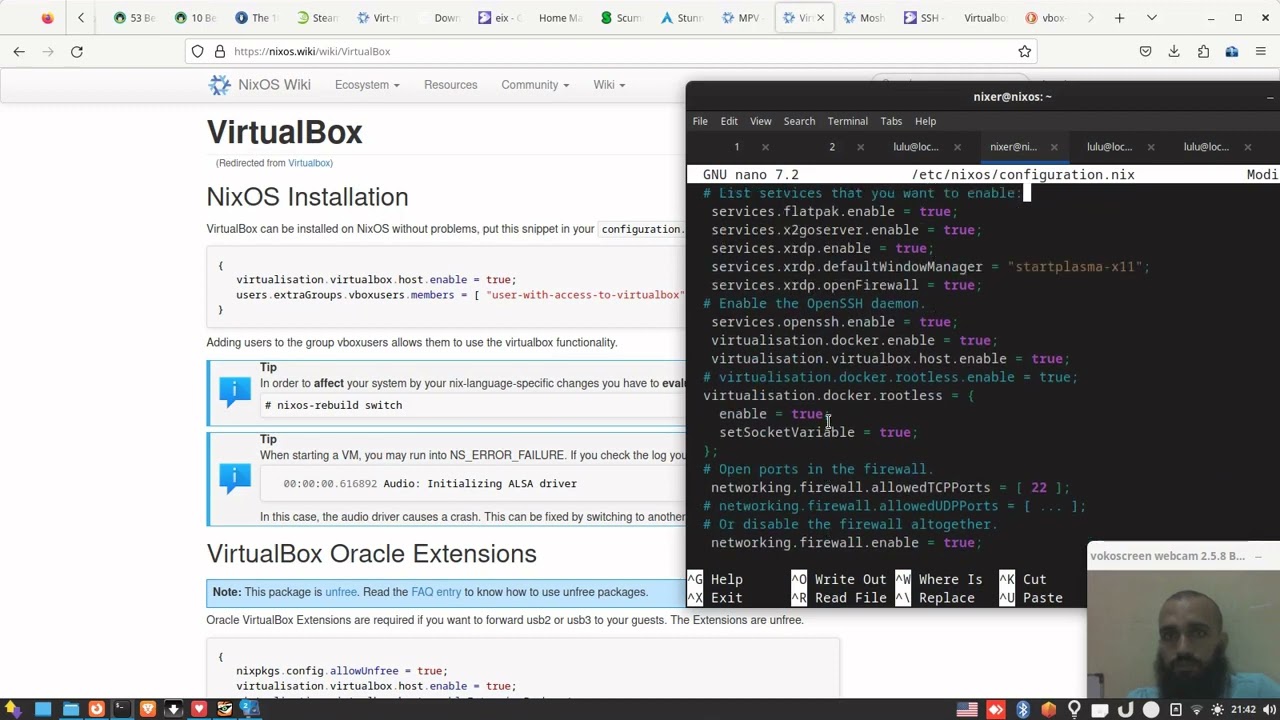This screenshot has width=1280, height=720.
Task: Click the vokoscreen webcam video preview
Action: (x=1183, y=633)
